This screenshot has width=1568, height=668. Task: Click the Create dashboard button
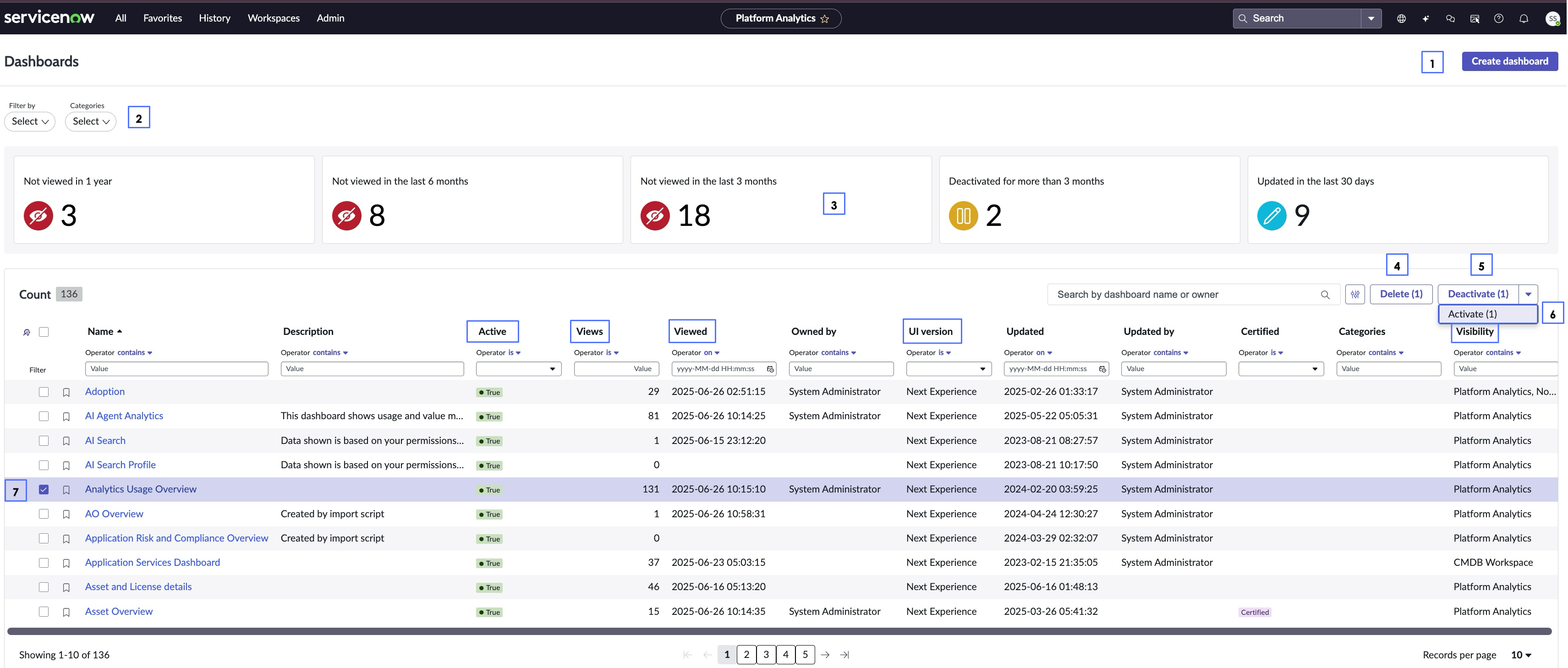1509,61
